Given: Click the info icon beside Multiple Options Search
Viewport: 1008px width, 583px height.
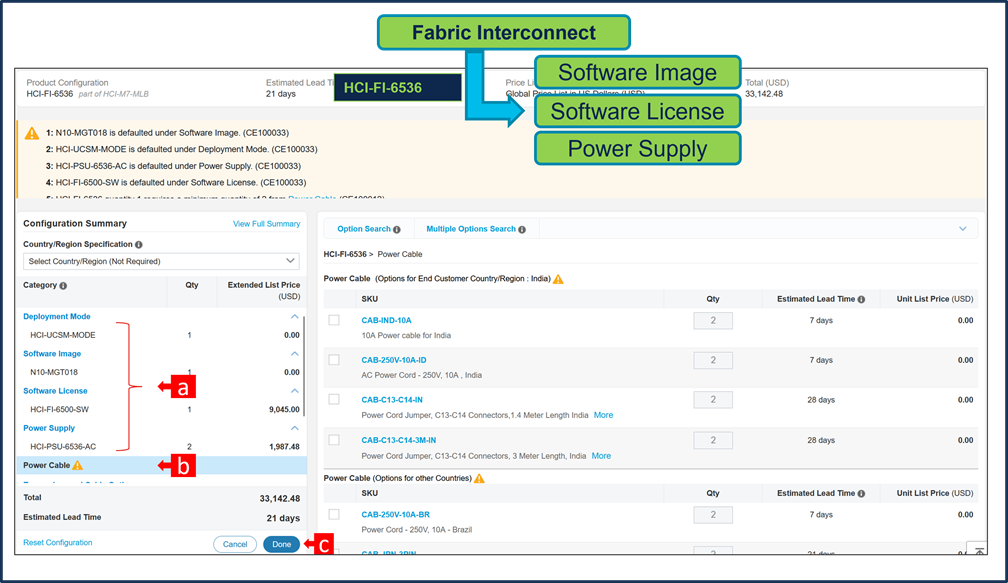Looking at the screenshot, I should pos(522,229).
